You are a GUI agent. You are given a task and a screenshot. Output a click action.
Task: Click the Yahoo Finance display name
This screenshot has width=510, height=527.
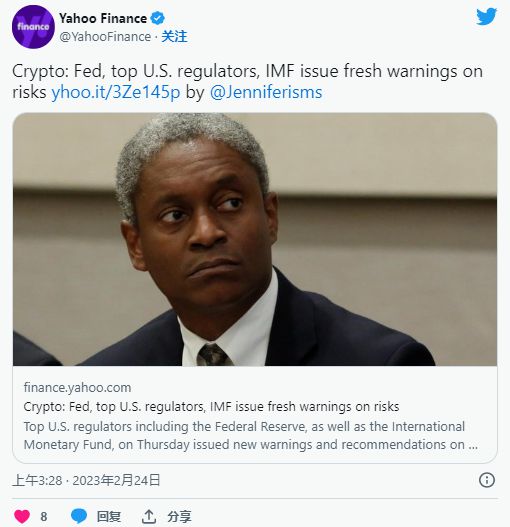pyautogui.click(x=103, y=18)
